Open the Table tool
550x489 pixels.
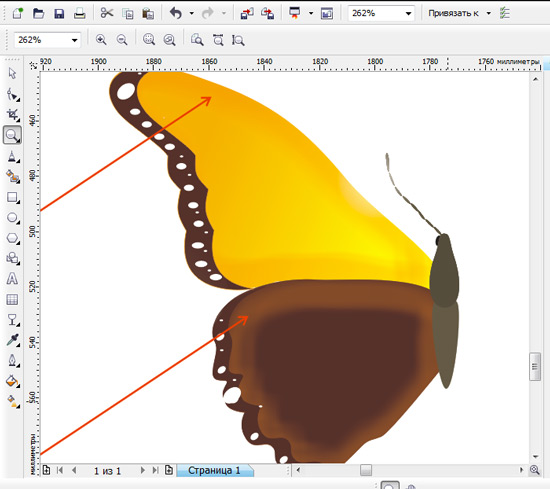pos(12,299)
